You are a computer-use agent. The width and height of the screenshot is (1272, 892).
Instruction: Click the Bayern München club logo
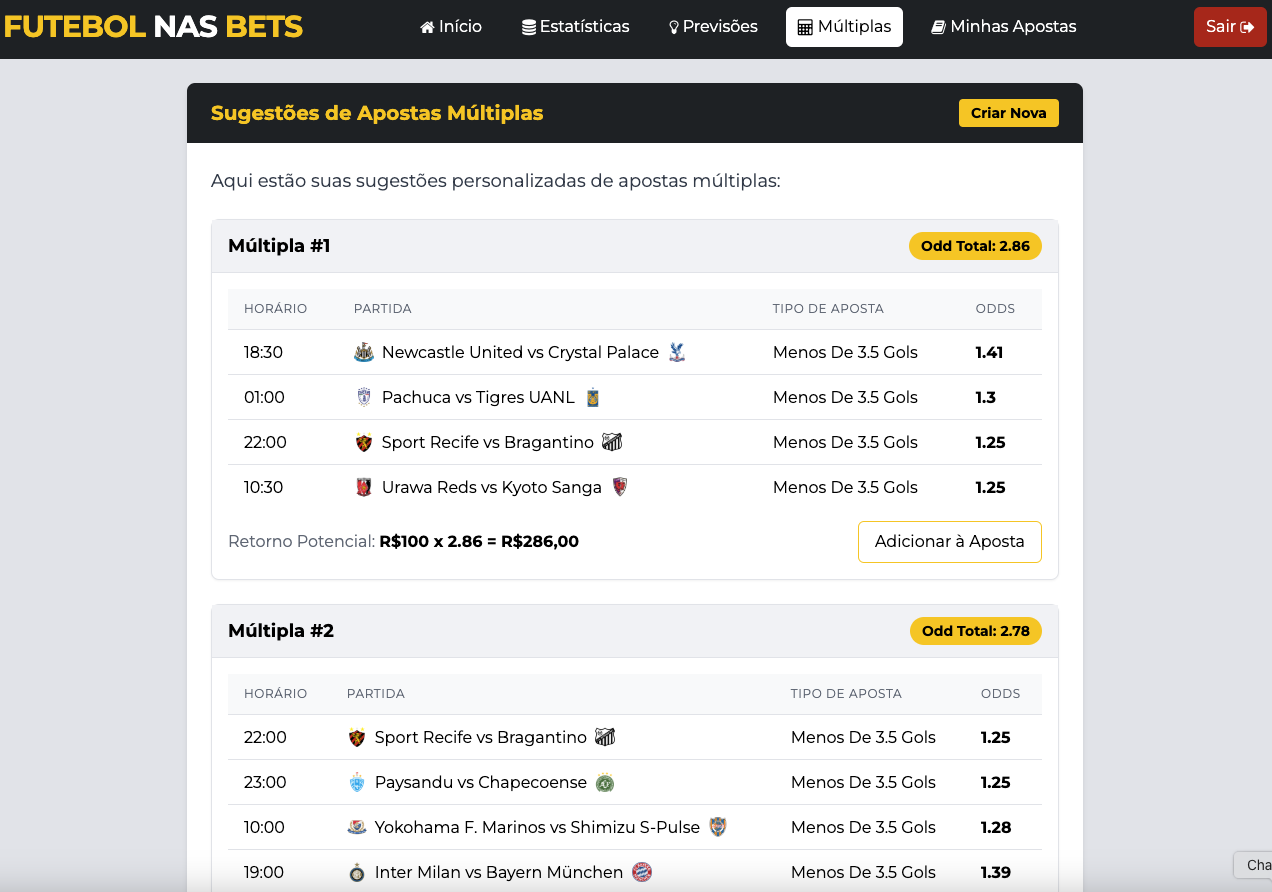642,872
